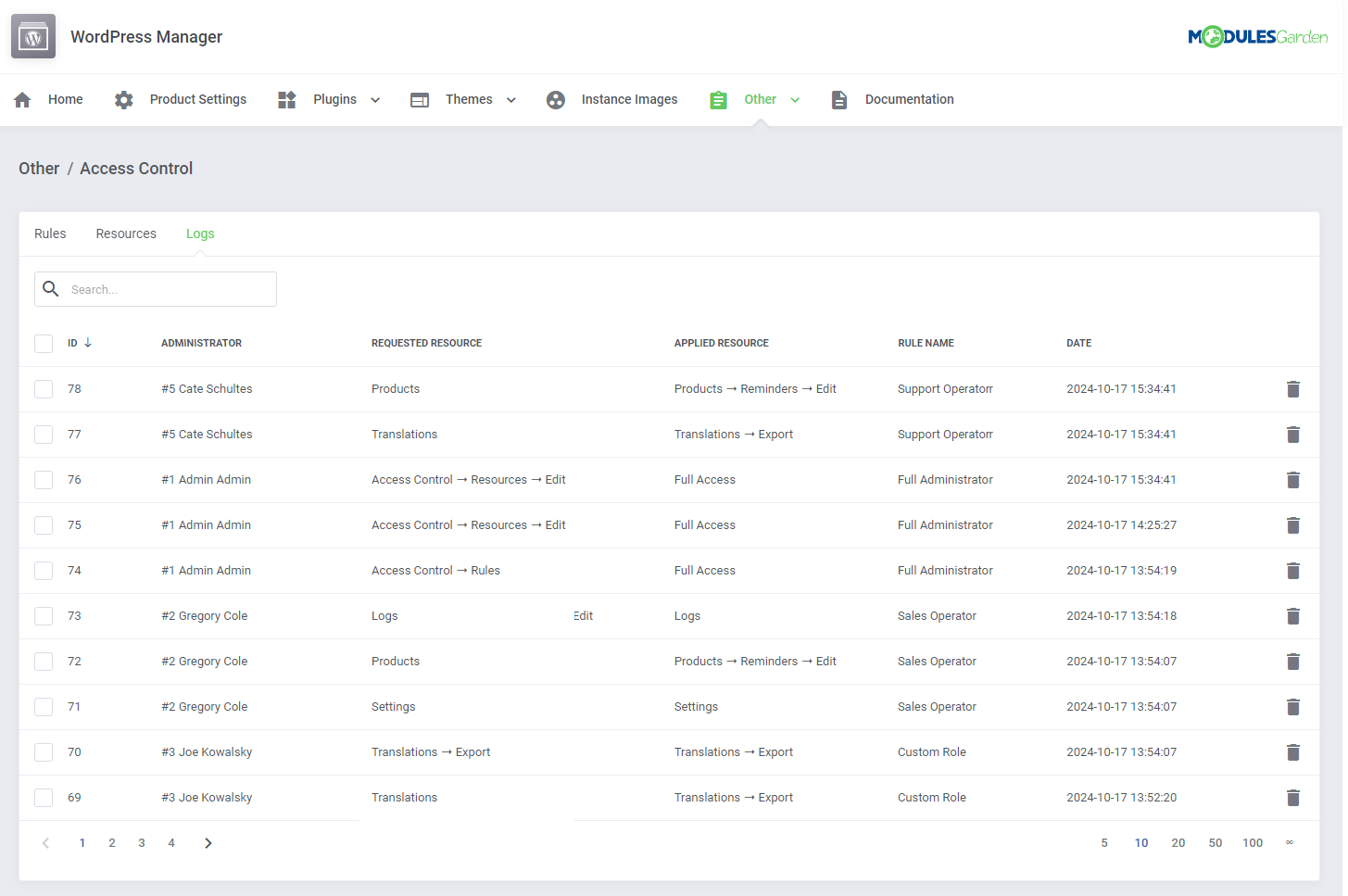Open the Instance Images icon

[555, 99]
